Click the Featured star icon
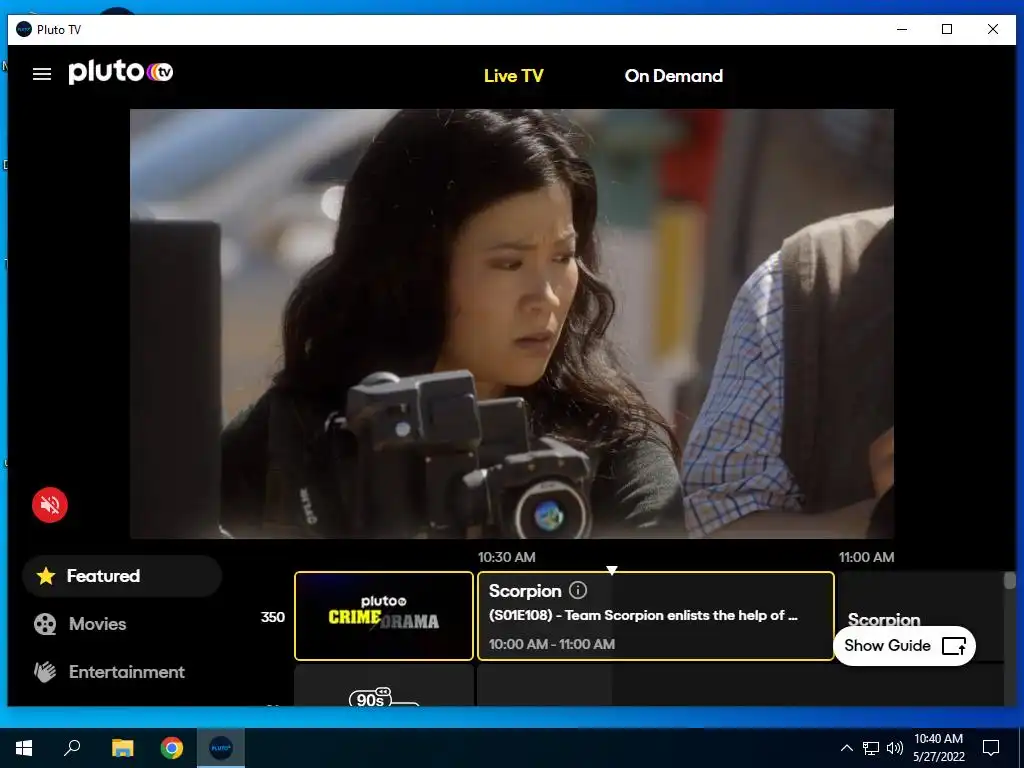 coord(46,575)
